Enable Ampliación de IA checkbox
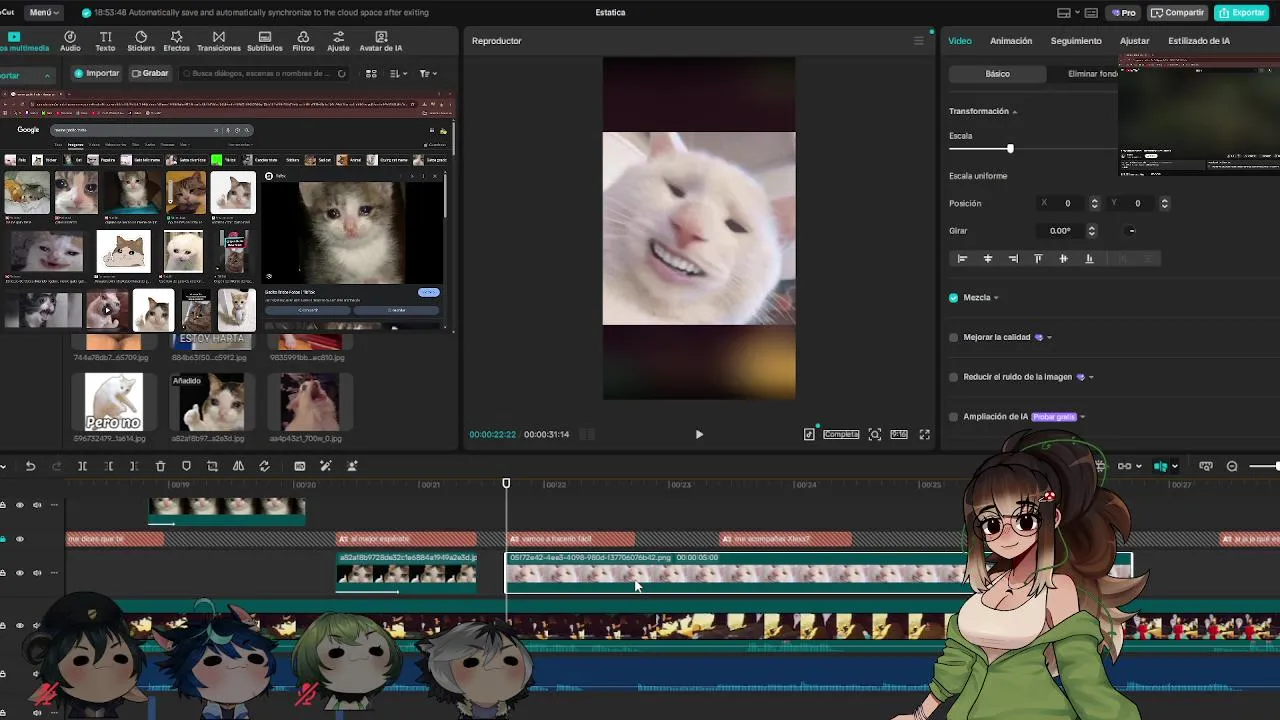The image size is (1280, 720). pyautogui.click(x=953, y=417)
